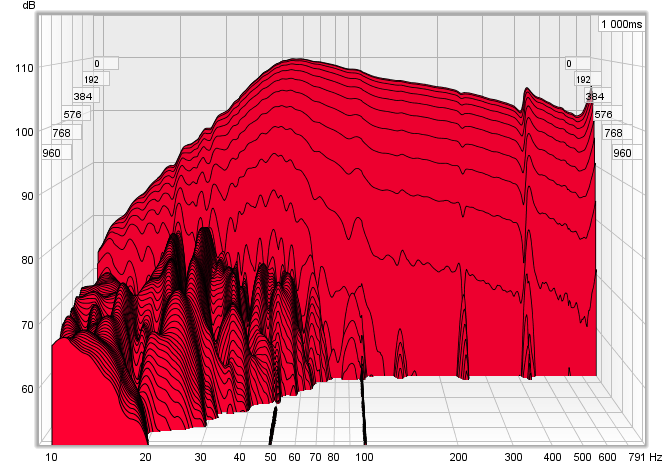Select the left-side 192 time slice label
Image resolution: width=664 pixels, height=467 pixels.
point(92,79)
